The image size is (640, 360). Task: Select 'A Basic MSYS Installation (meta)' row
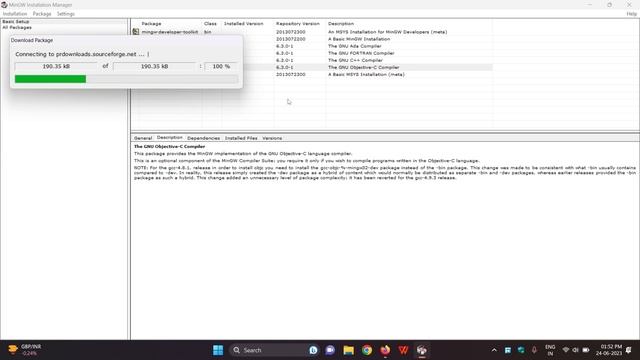click(366, 75)
